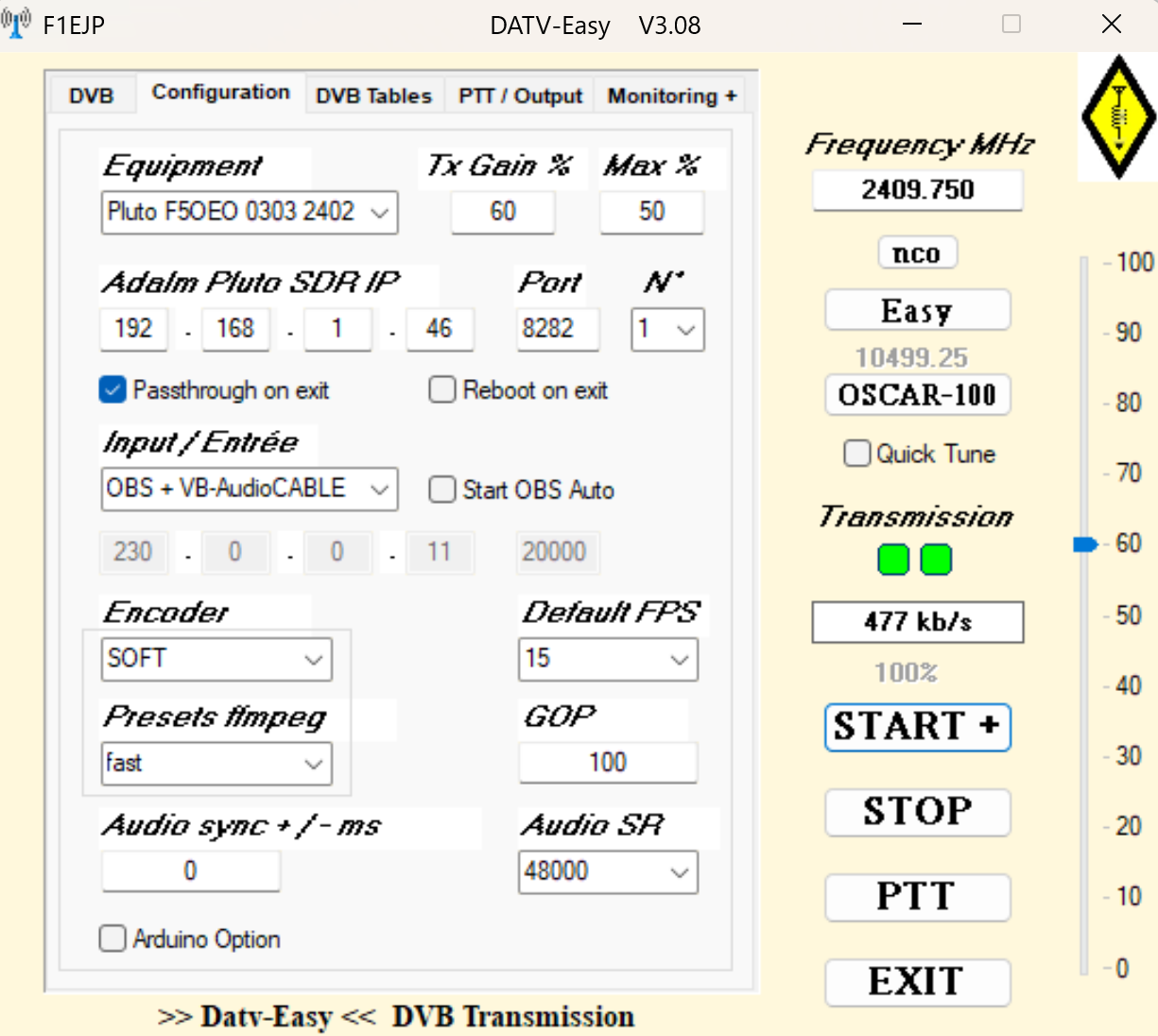Image resolution: width=1158 pixels, height=1036 pixels.
Task: Tune to OSCAR-100
Action: tap(917, 395)
